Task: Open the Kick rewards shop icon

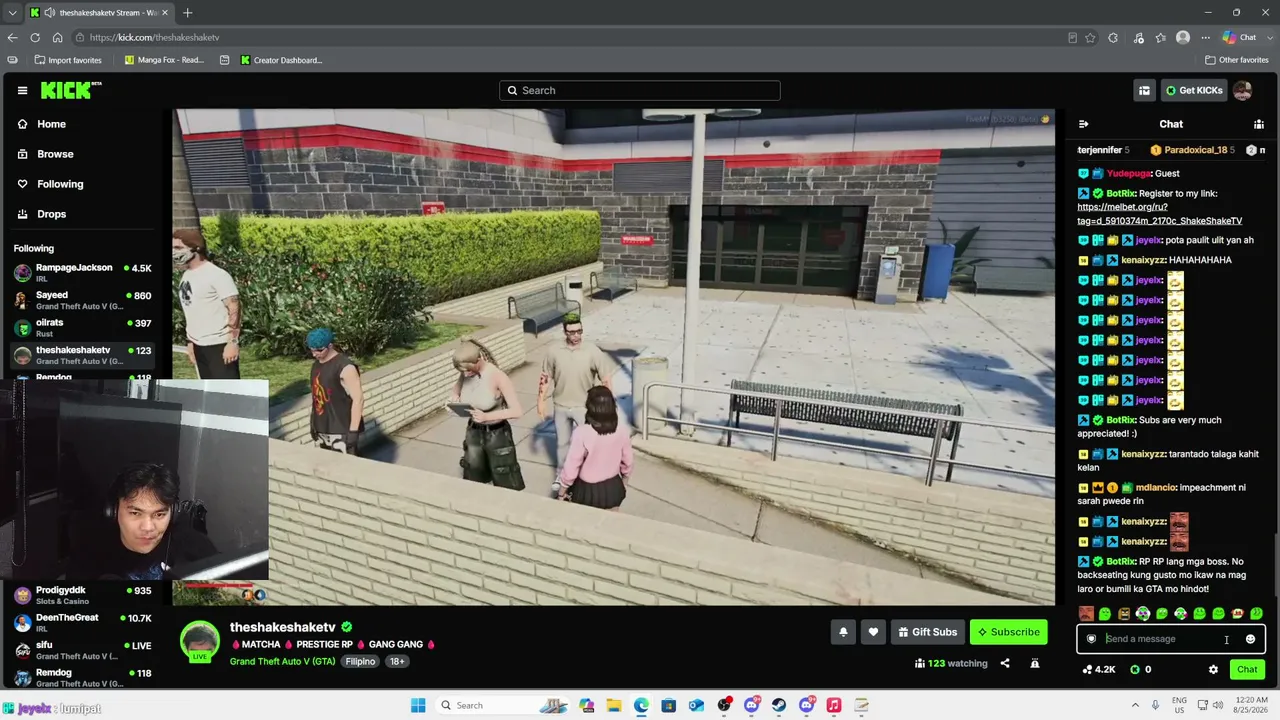Action: 1144,90
